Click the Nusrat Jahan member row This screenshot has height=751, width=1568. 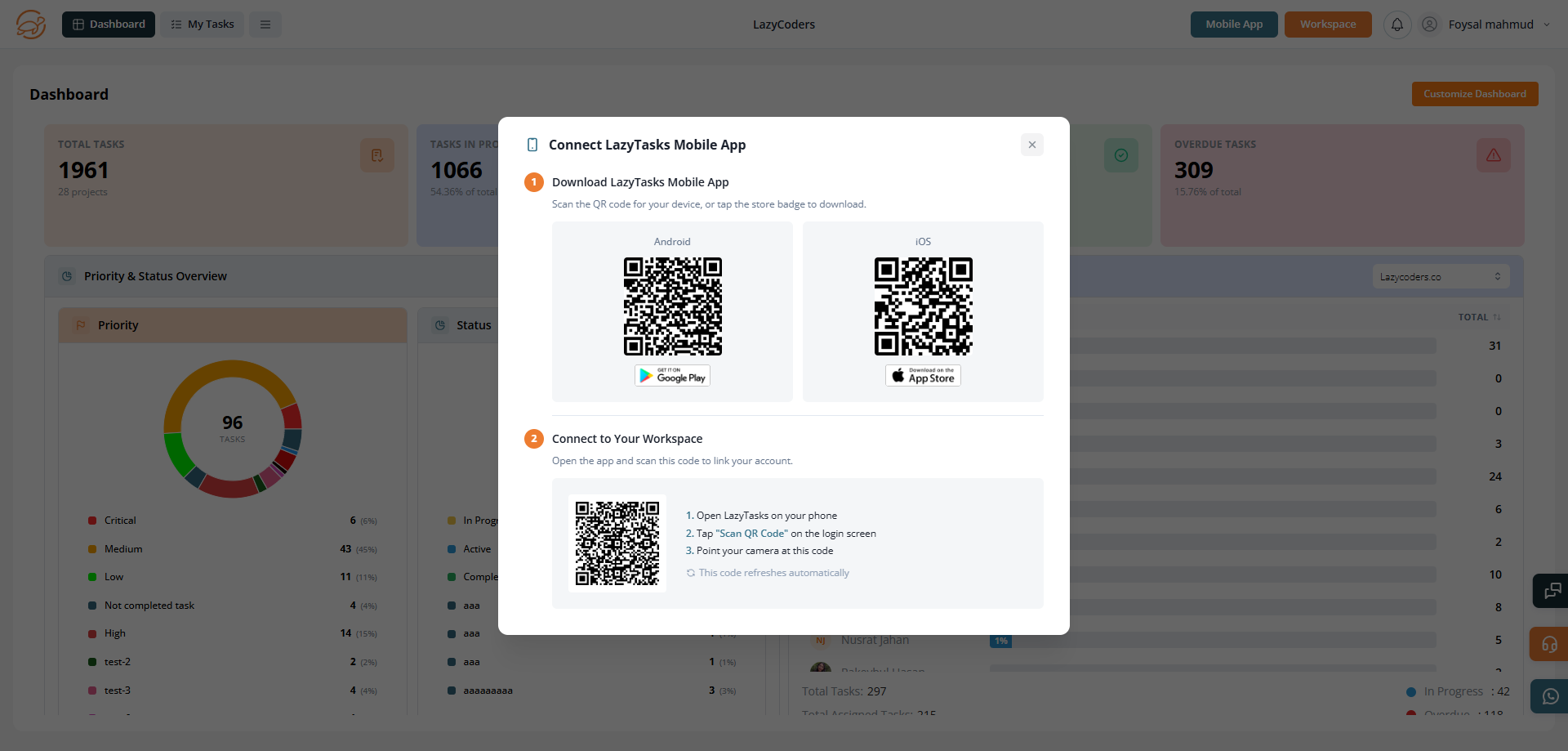click(x=1156, y=641)
